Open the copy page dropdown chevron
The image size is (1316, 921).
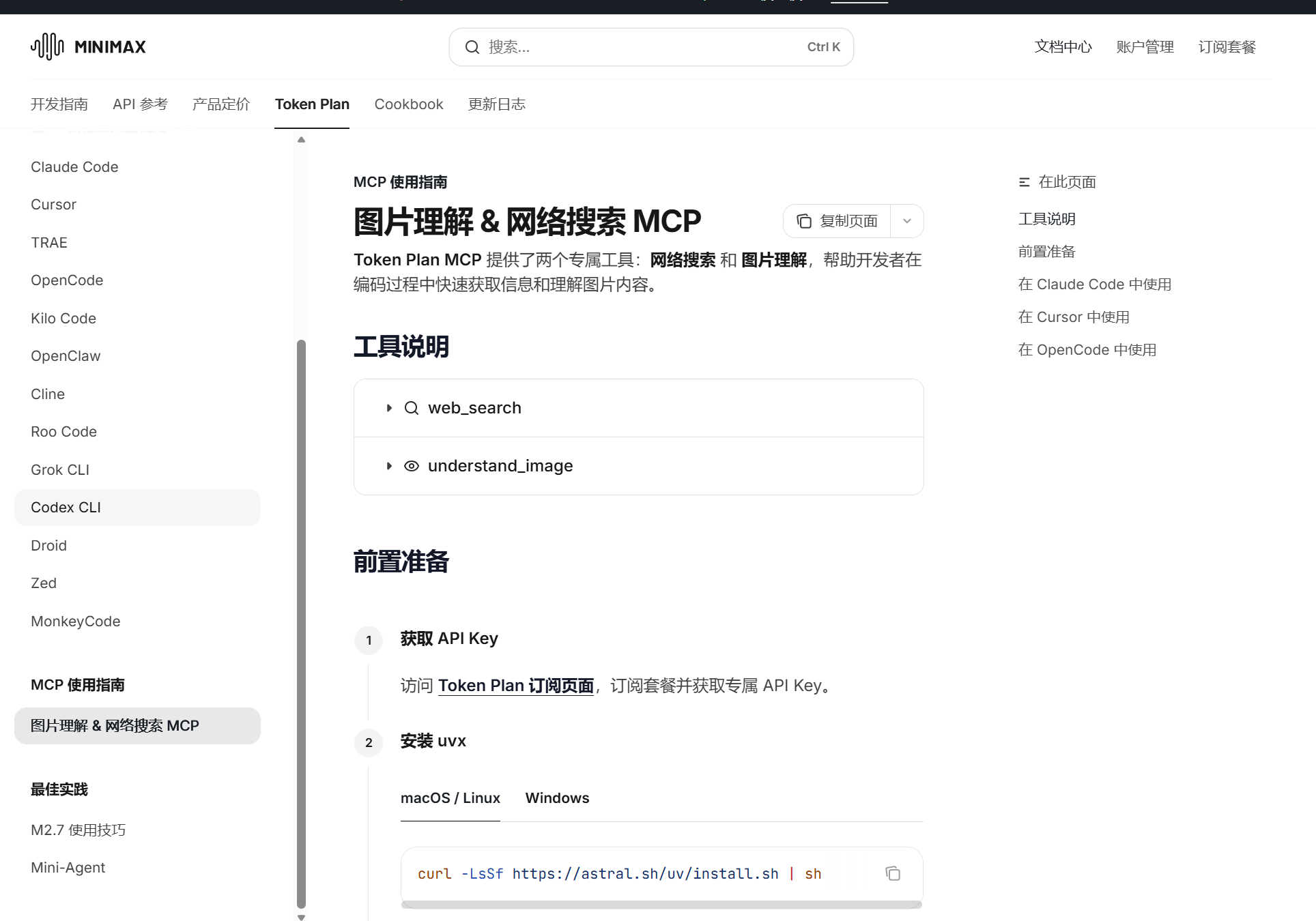pos(907,221)
